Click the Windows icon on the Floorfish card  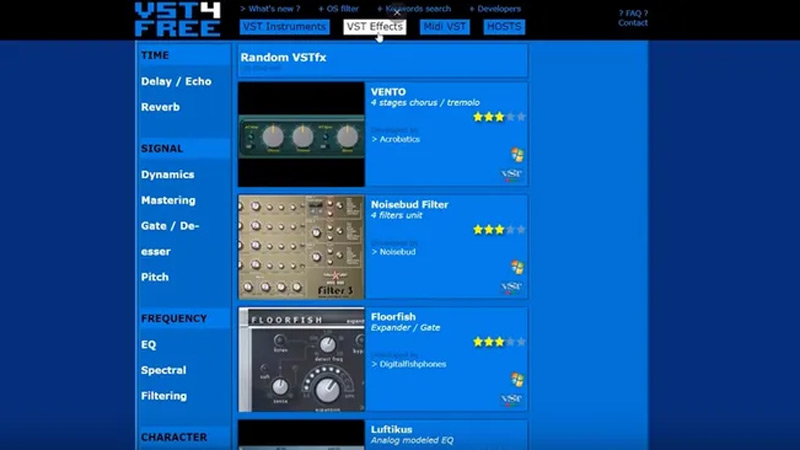point(516,379)
